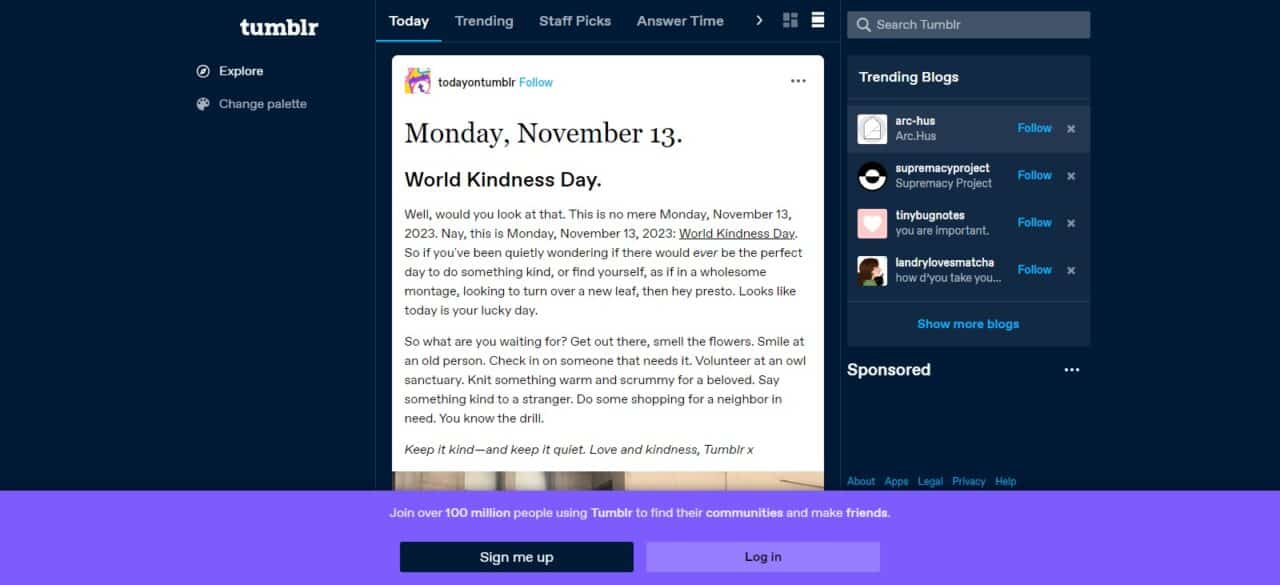This screenshot has height=585, width=1280.
Task: Open the Staff Picks tab
Action: click(x=575, y=21)
